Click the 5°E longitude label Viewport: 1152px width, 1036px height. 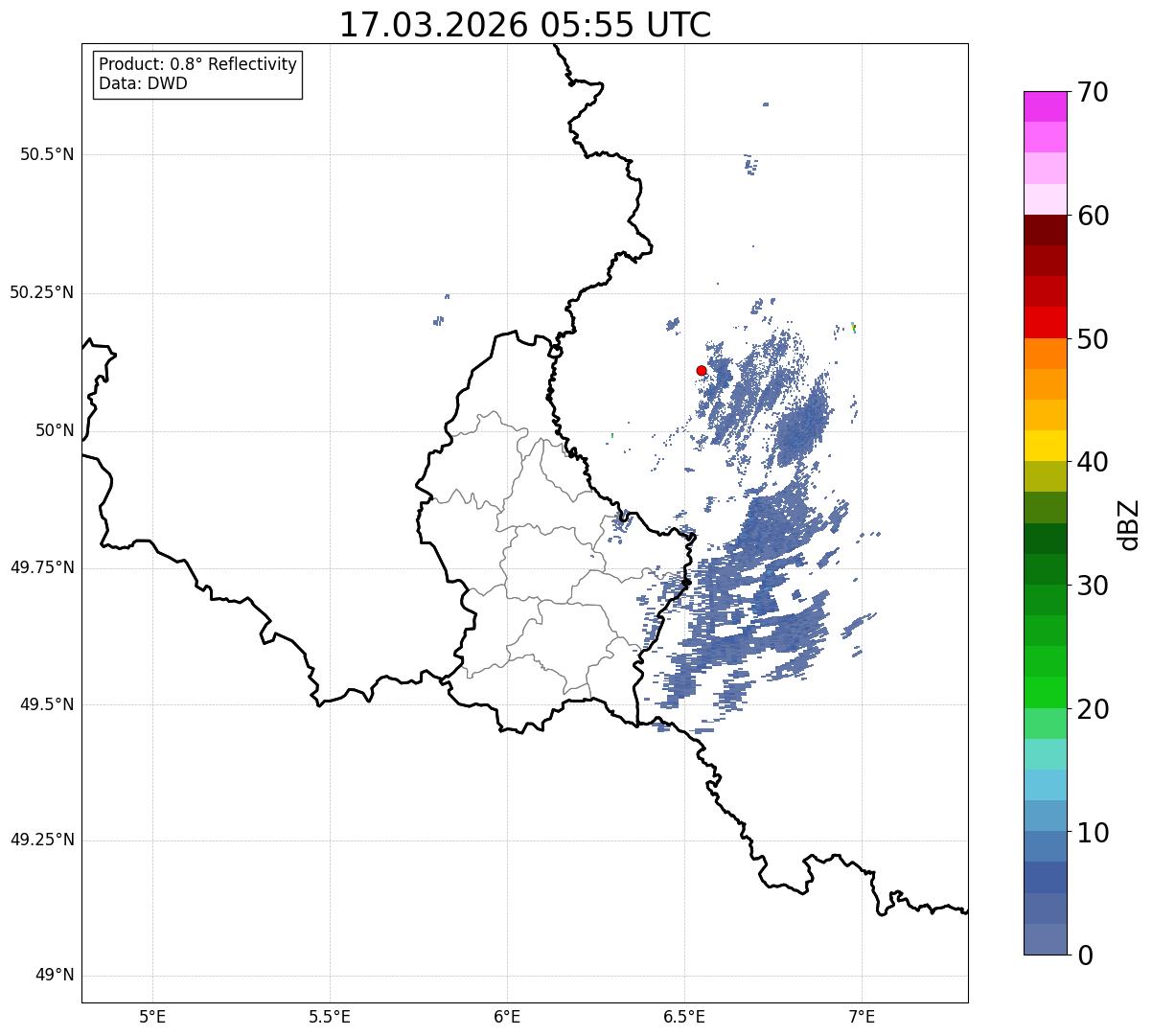(152, 1016)
